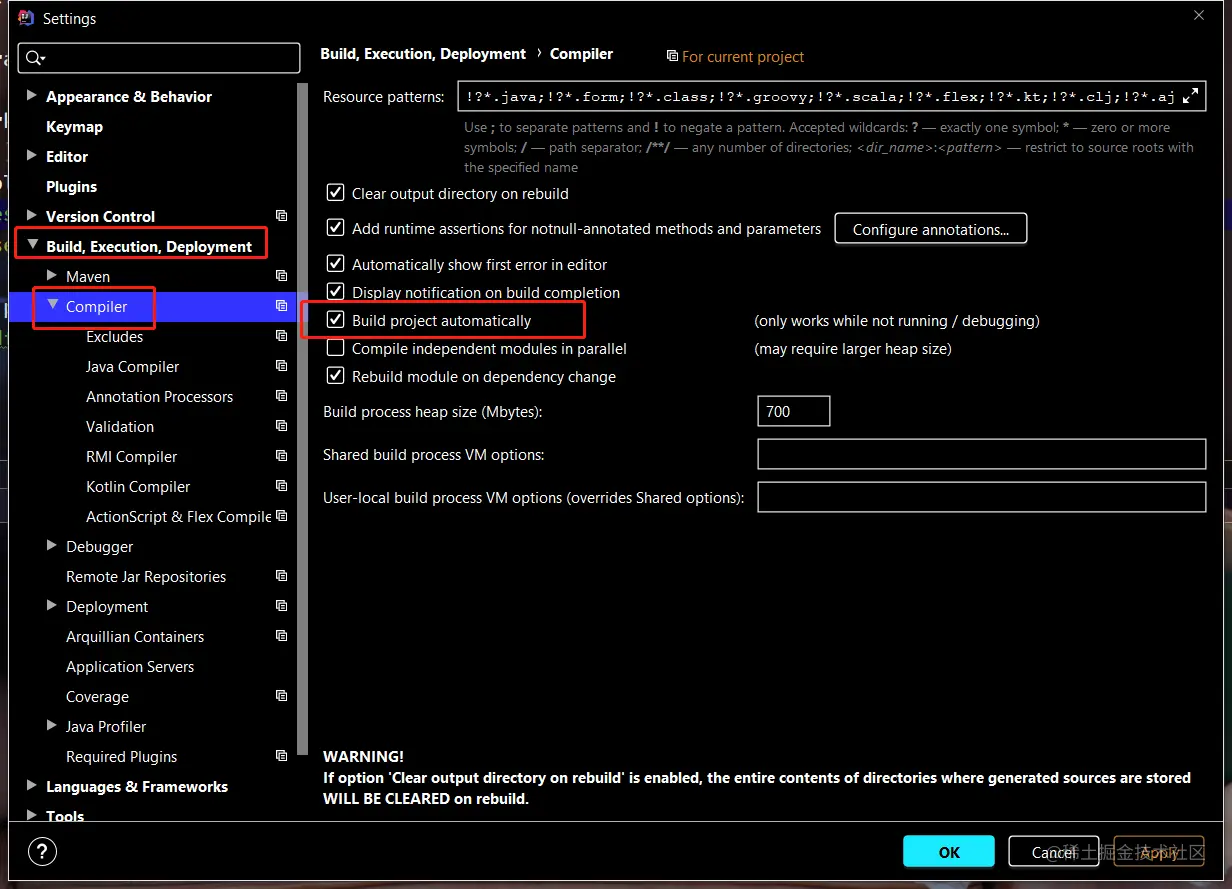The image size is (1232, 889).
Task: Click the Build process heap size field
Action: click(794, 411)
